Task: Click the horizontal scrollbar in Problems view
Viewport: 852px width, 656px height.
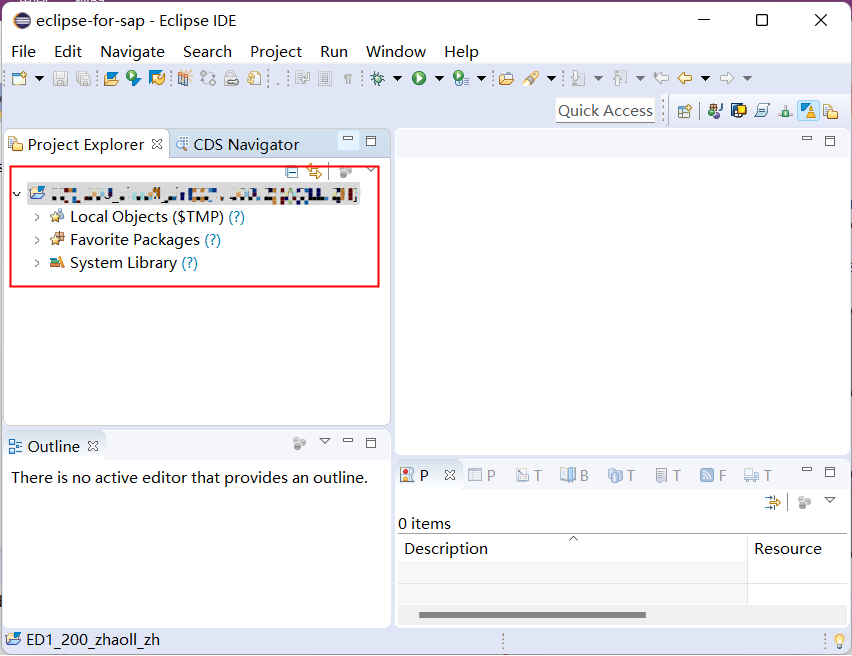Action: coord(532,615)
